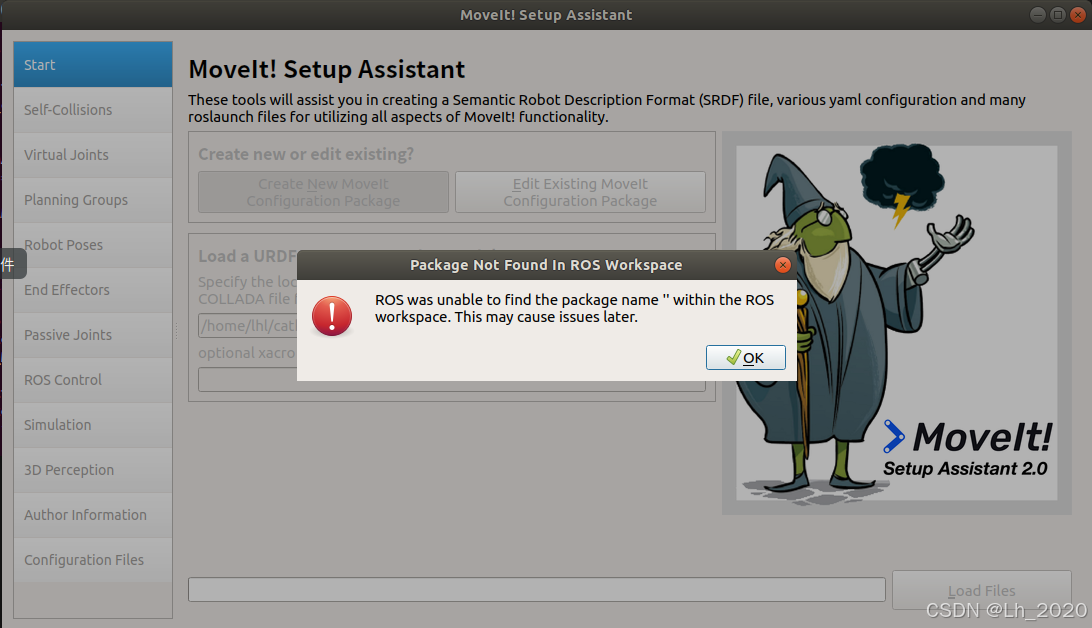Image resolution: width=1092 pixels, height=628 pixels.
Task: Click the Load Files button
Action: (x=981, y=590)
